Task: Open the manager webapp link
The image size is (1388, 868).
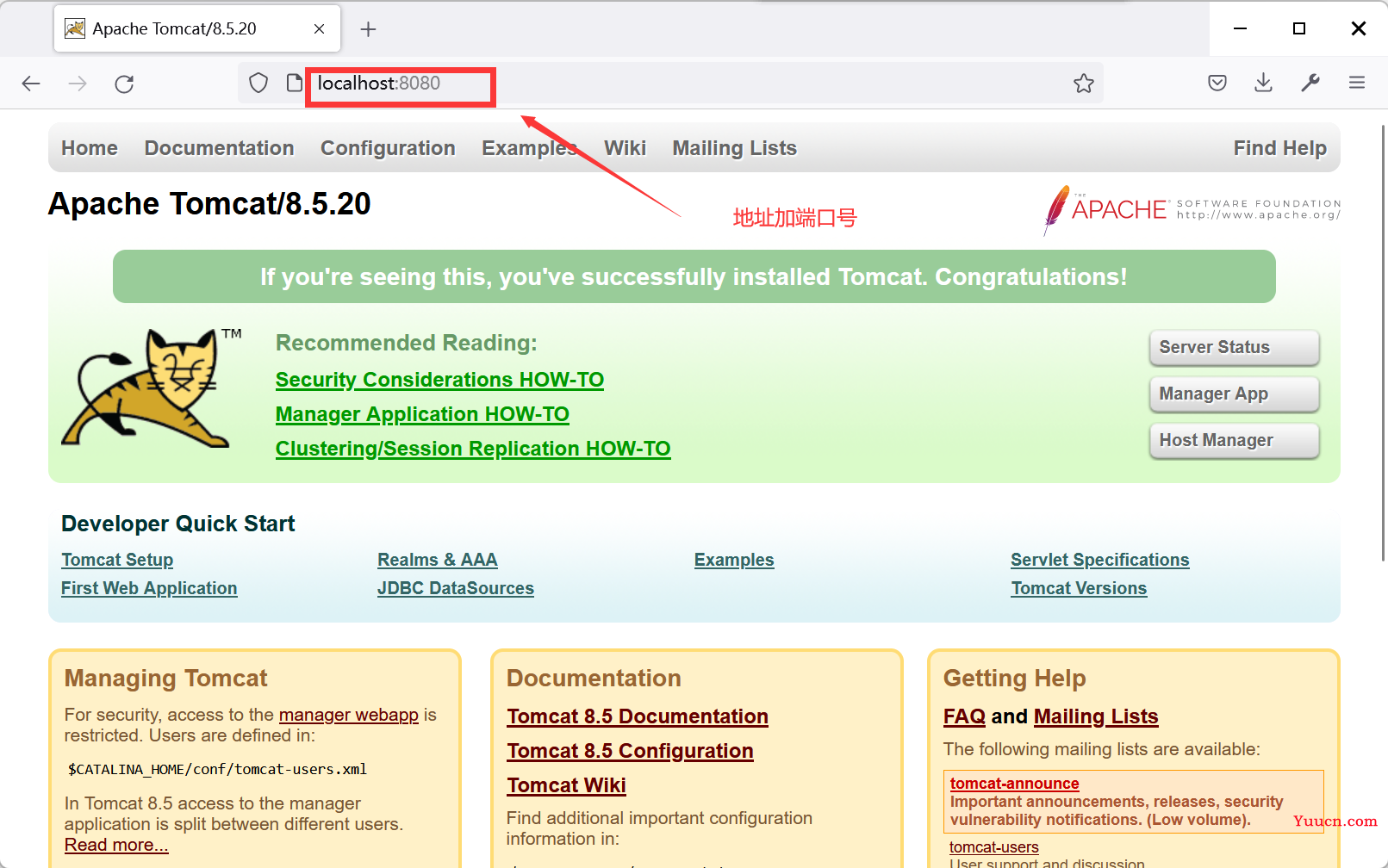Action: pyautogui.click(x=349, y=715)
